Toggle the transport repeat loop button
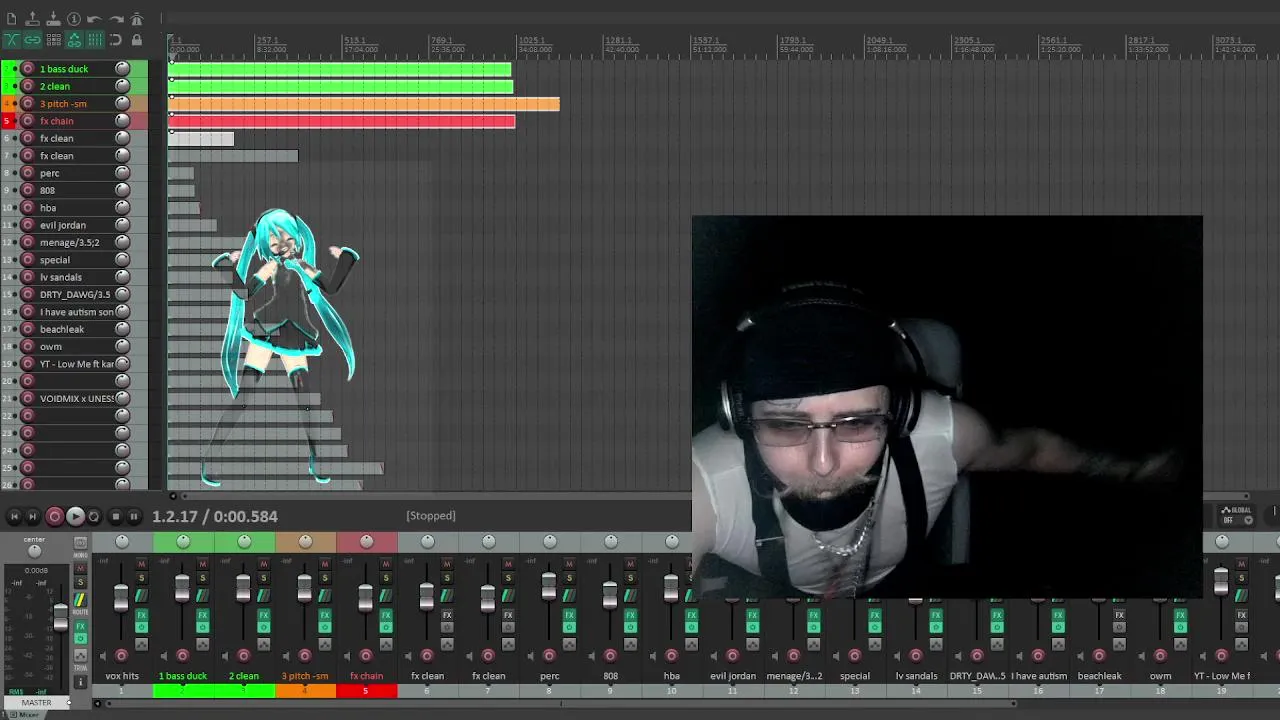1280x720 pixels. click(x=94, y=516)
